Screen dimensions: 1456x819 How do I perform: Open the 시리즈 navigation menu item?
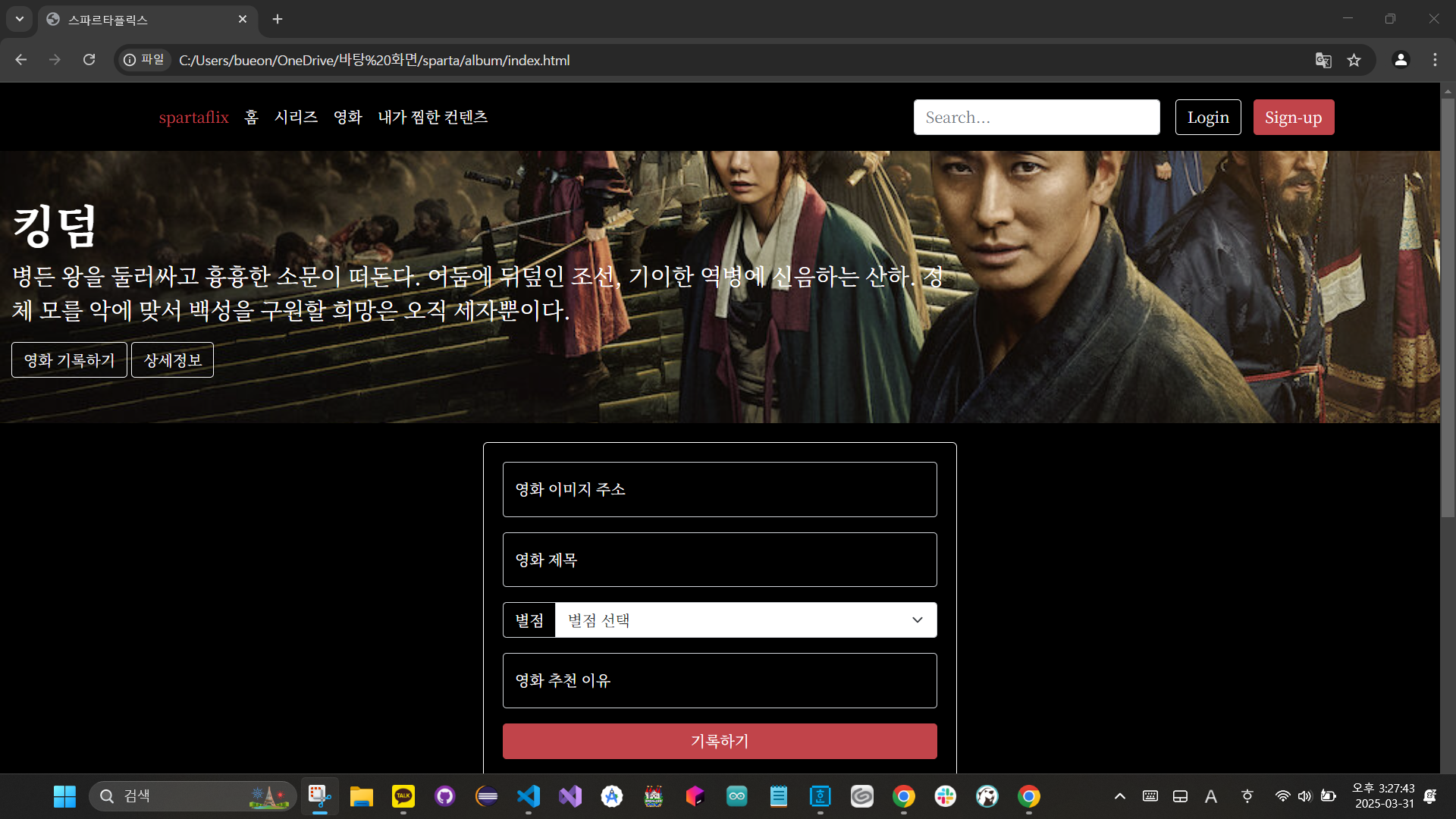[x=296, y=118]
